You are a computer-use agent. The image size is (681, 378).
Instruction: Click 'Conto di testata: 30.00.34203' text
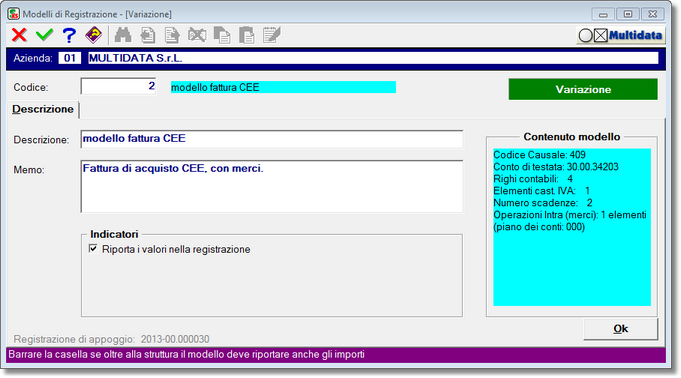click(x=556, y=167)
